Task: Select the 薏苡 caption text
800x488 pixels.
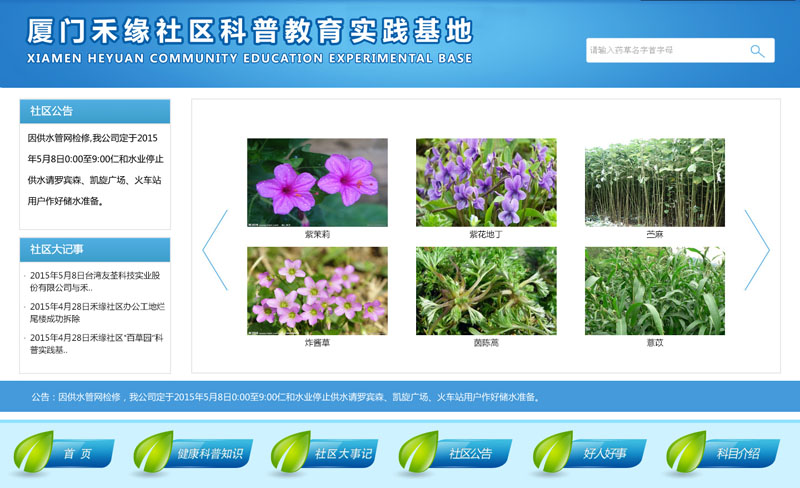Action: point(655,343)
